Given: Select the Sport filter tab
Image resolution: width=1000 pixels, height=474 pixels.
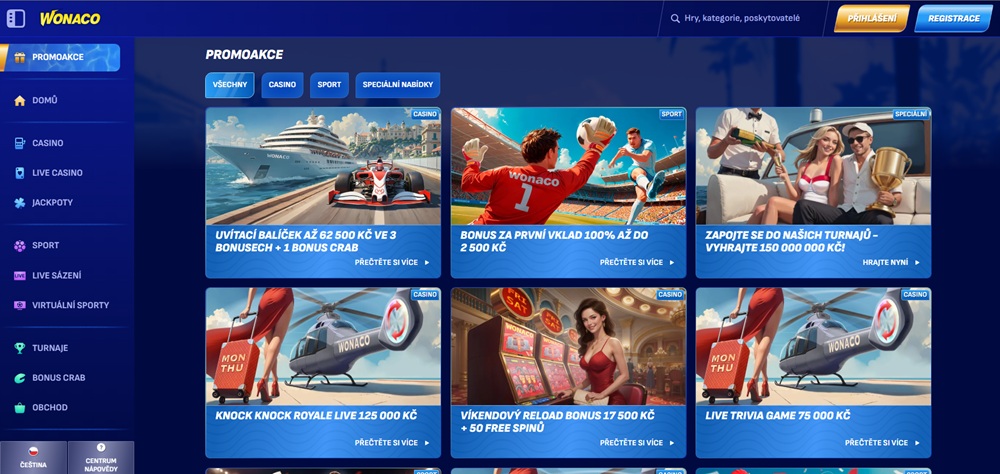Looking at the screenshot, I should pos(329,85).
